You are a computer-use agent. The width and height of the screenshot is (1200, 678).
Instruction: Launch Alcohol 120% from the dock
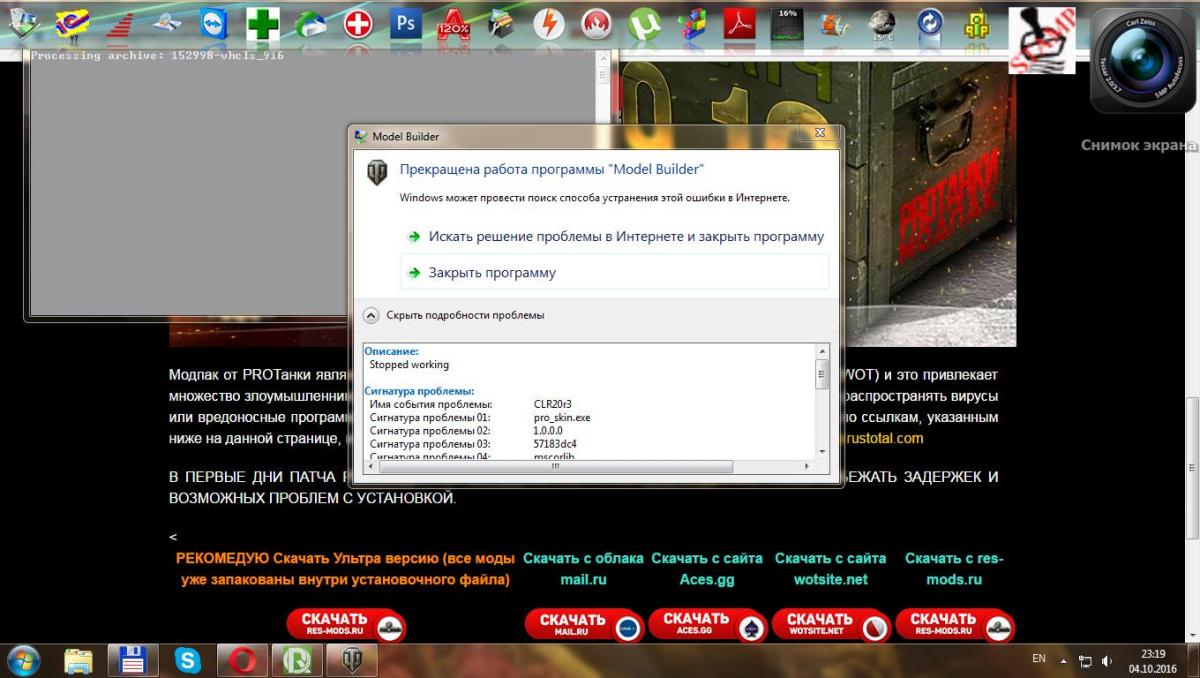click(454, 23)
